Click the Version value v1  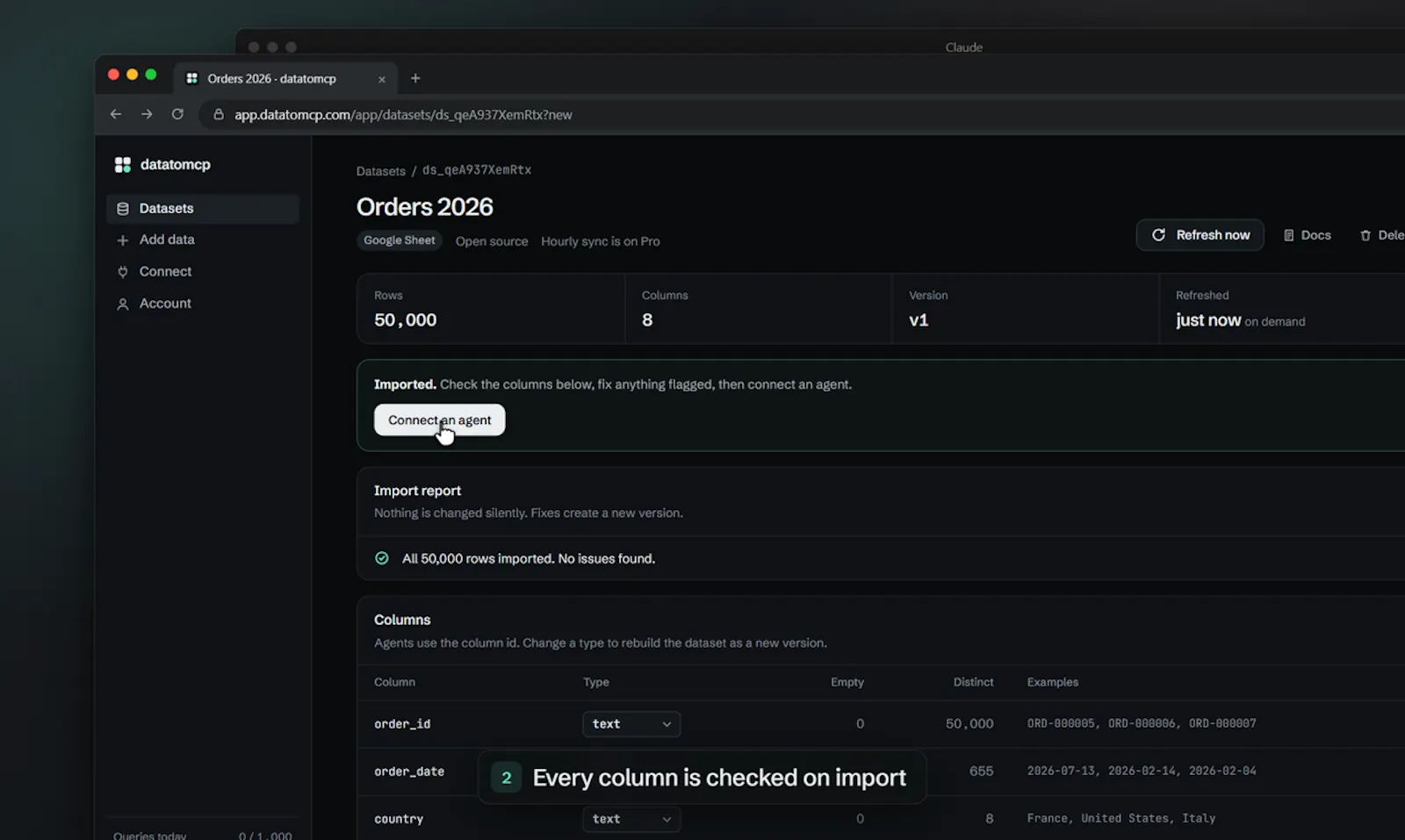[919, 320]
